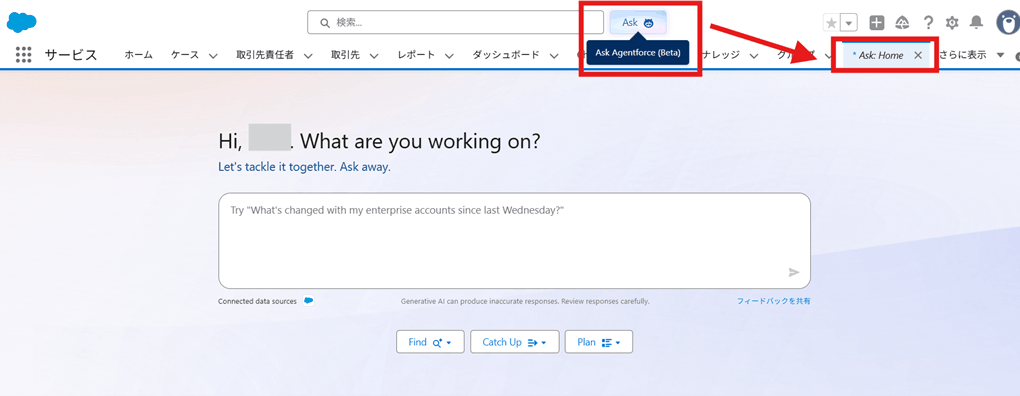Open the Find suggestions dropdown

coord(430,342)
